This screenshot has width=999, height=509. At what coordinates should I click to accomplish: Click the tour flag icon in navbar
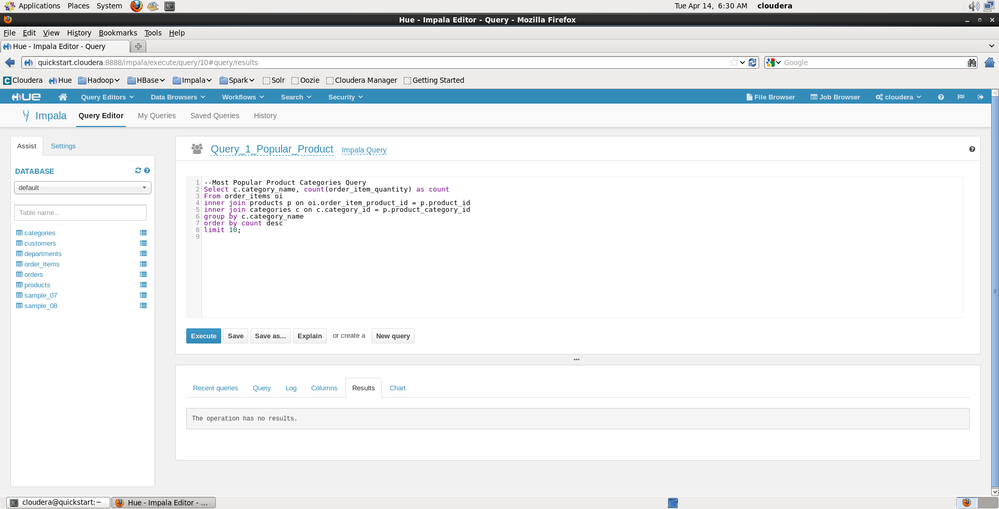(x=961, y=97)
